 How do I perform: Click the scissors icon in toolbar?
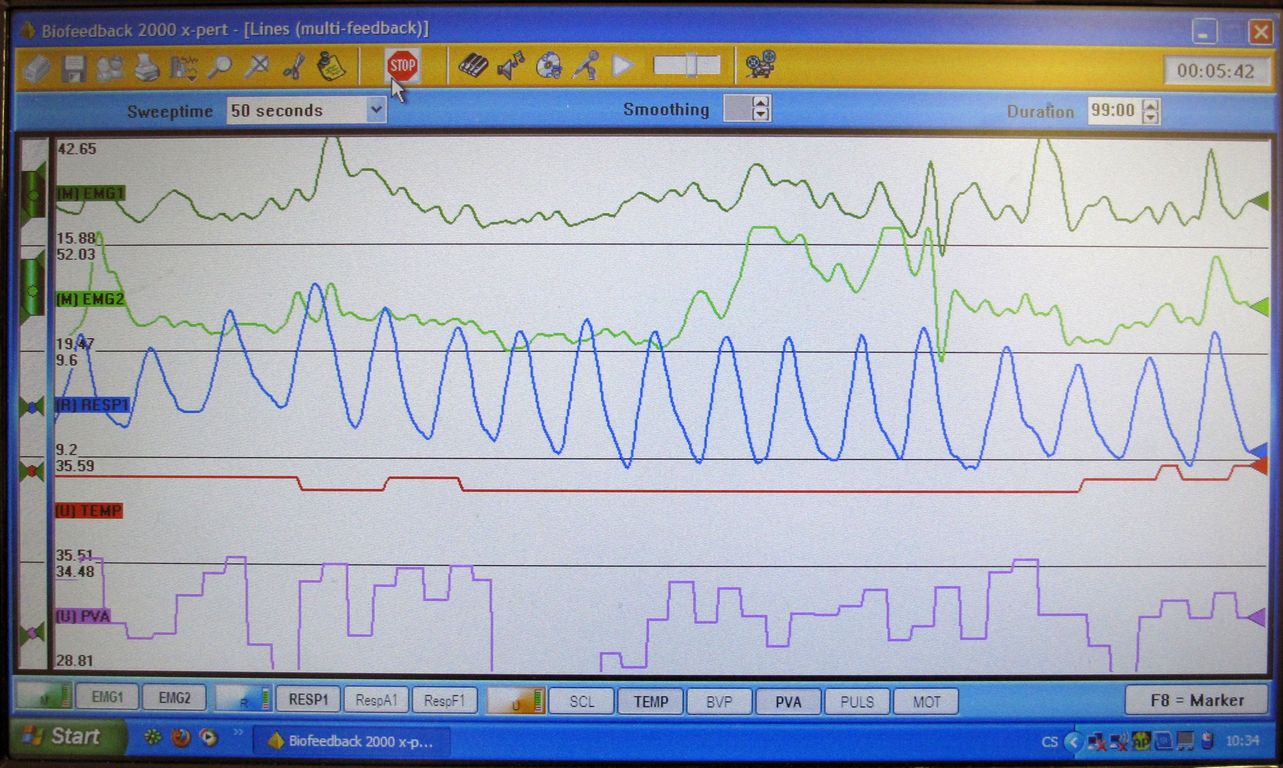tap(293, 67)
